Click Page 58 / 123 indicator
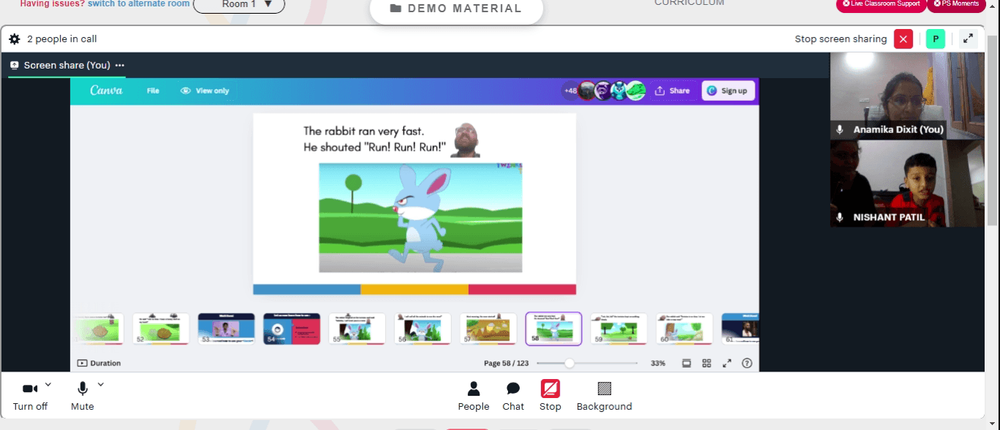 (x=506, y=363)
